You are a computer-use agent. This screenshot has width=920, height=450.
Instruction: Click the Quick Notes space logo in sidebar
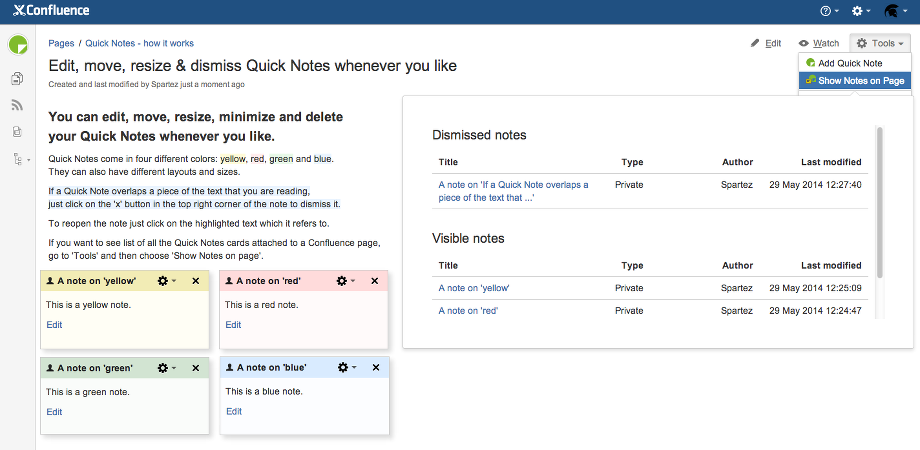tap(18, 45)
